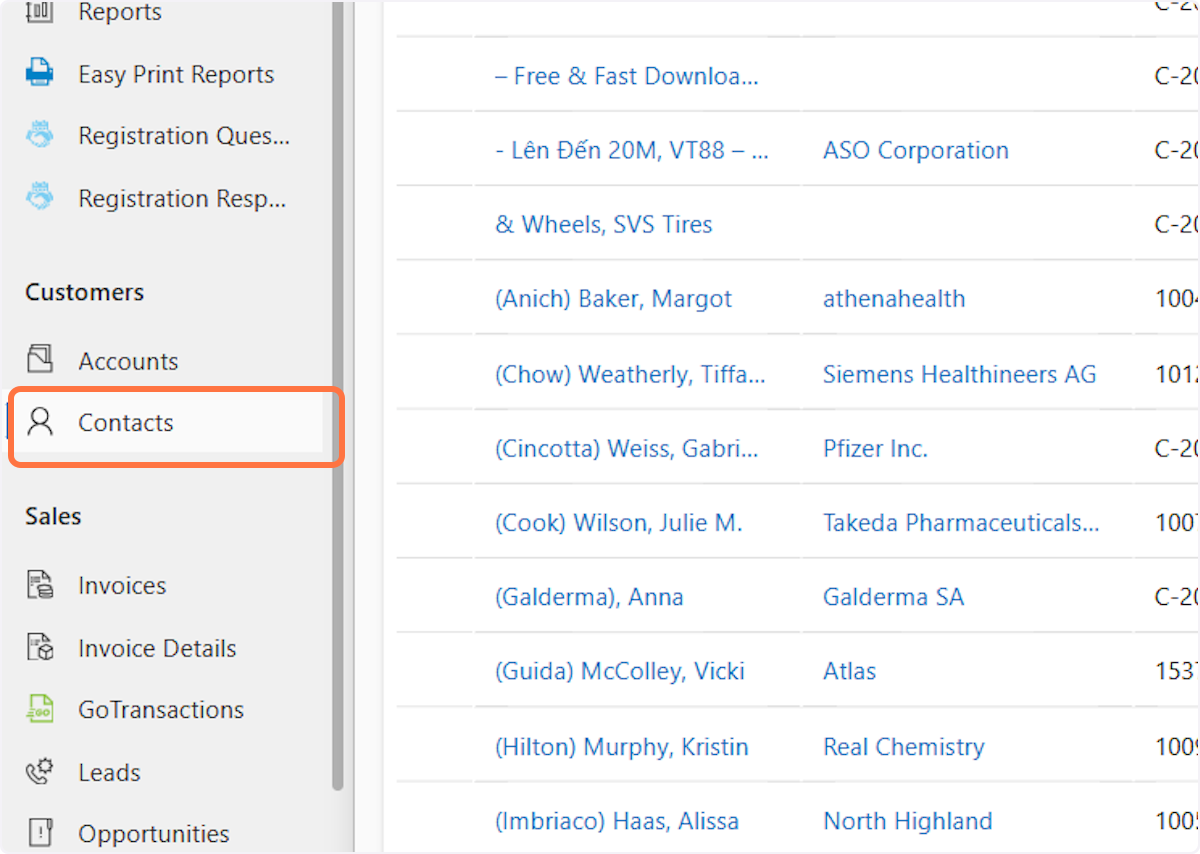Open the Real Chemistry account link
The height and width of the screenshot is (854, 1200).
coord(903,746)
